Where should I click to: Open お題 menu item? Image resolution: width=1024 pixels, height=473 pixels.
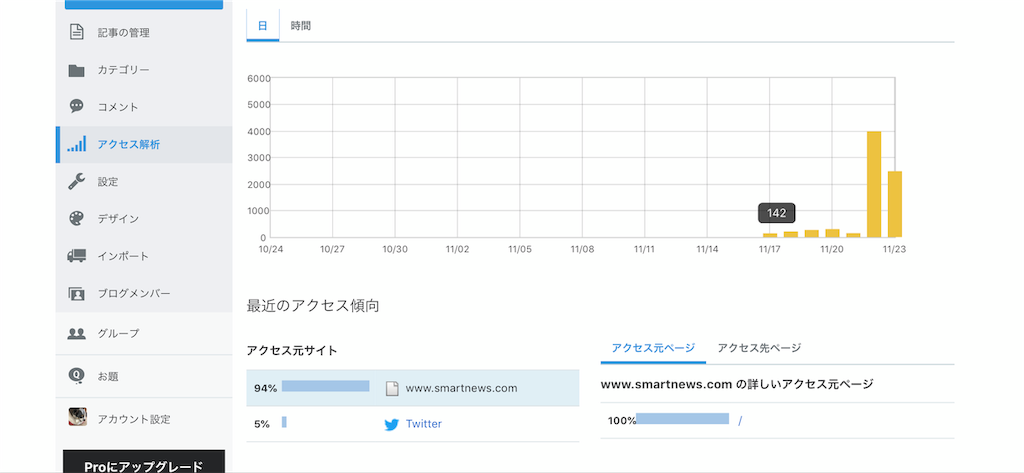click(144, 376)
